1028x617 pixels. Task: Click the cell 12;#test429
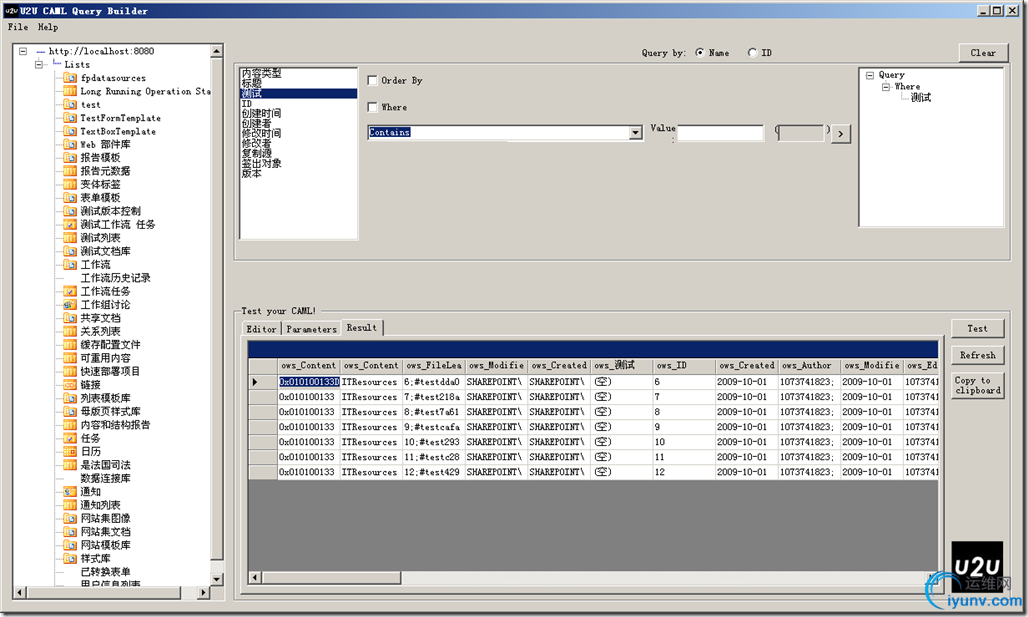(x=433, y=471)
